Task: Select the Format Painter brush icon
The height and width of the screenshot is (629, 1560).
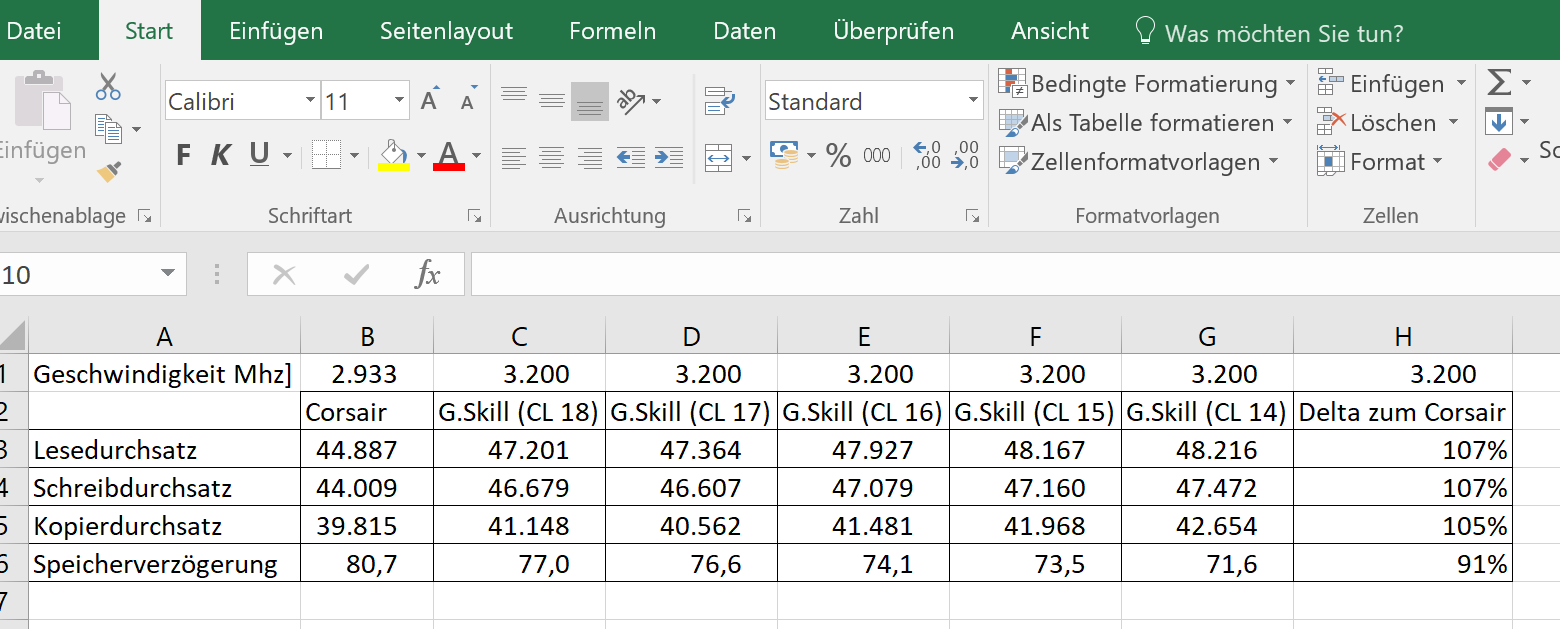Action: [x=109, y=172]
